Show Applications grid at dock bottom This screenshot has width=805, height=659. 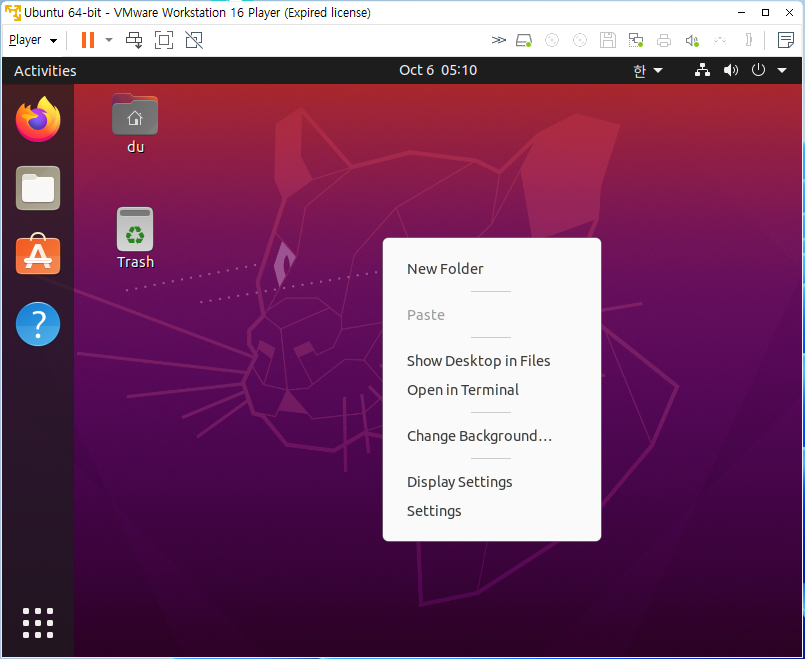pos(38,623)
